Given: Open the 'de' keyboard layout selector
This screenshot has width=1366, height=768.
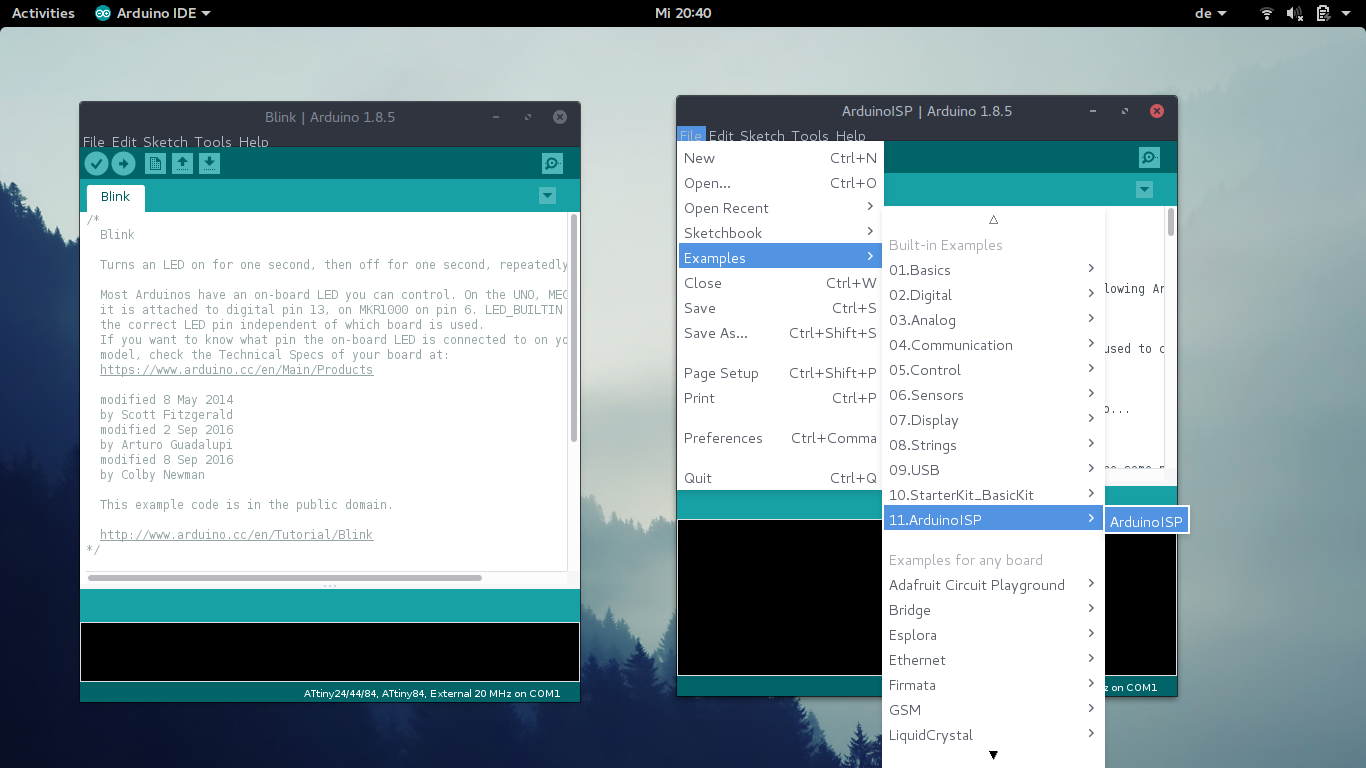Looking at the screenshot, I should (1210, 13).
